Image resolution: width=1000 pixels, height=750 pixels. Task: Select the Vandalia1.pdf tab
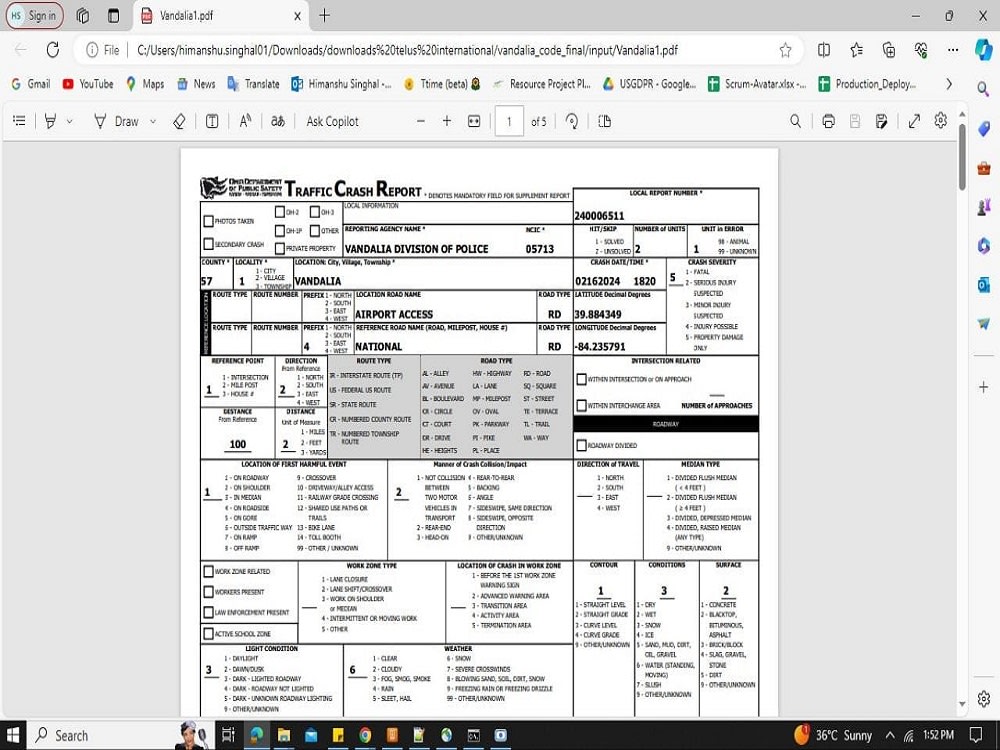click(221, 16)
